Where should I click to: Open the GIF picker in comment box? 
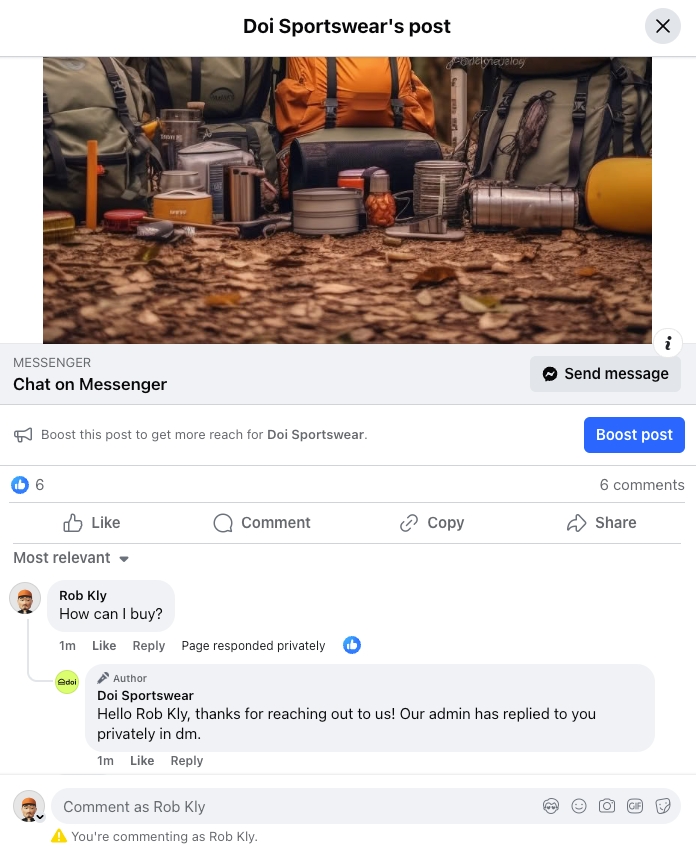(635, 806)
